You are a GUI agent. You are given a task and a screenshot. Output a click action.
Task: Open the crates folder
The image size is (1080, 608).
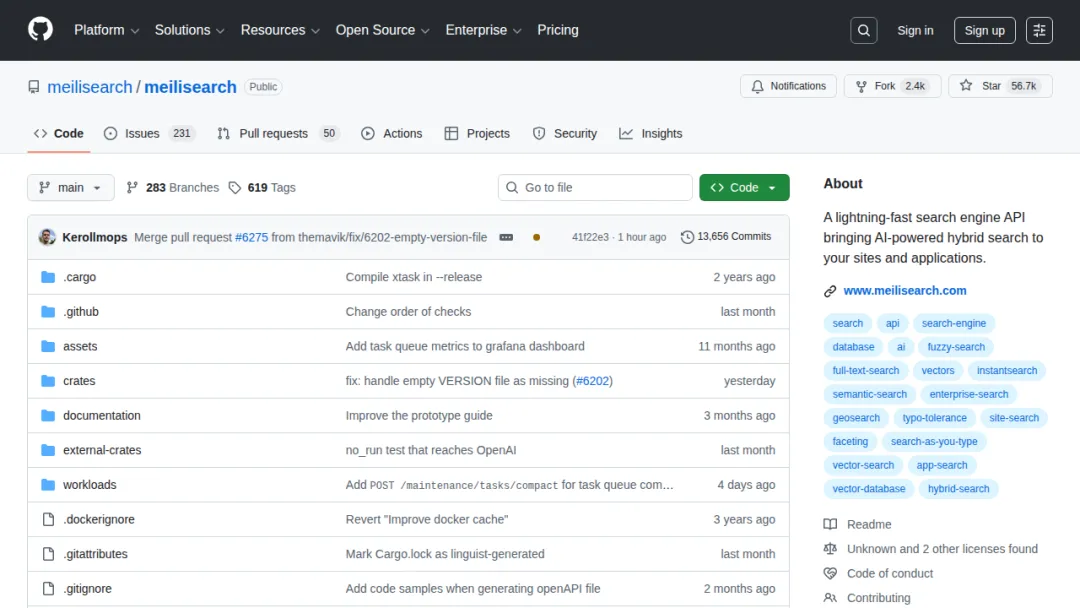[79, 381]
